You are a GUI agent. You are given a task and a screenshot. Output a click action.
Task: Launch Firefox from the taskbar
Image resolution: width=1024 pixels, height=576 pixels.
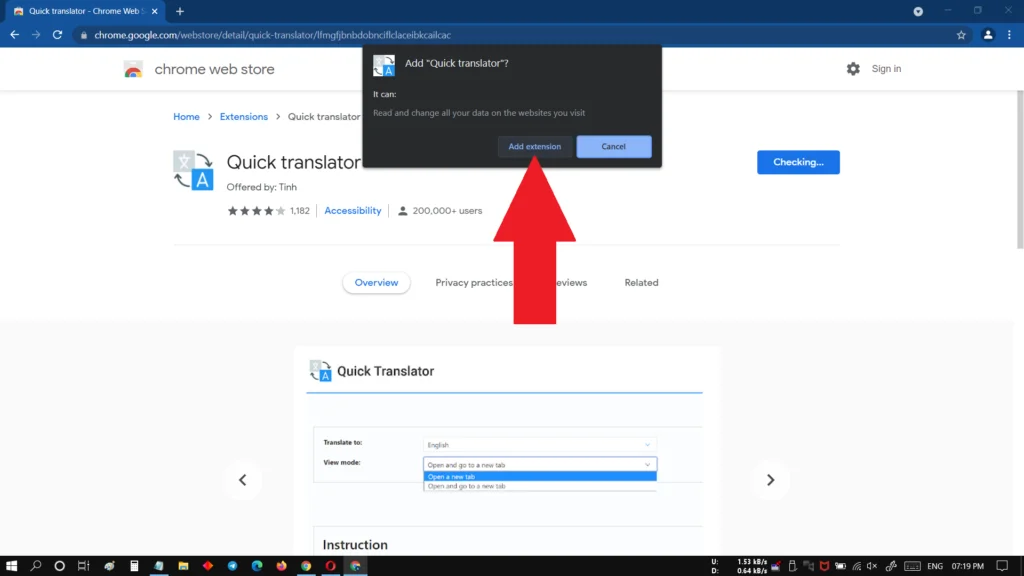point(281,566)
